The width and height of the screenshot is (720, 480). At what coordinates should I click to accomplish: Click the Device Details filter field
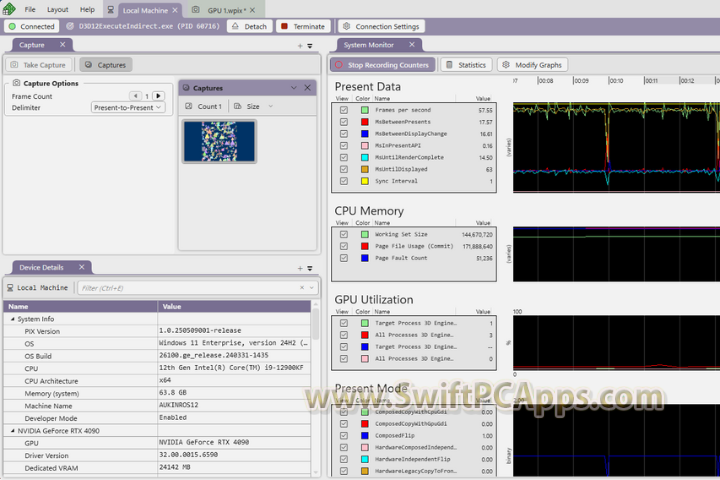pyautogui.click(x=195, y=288)
